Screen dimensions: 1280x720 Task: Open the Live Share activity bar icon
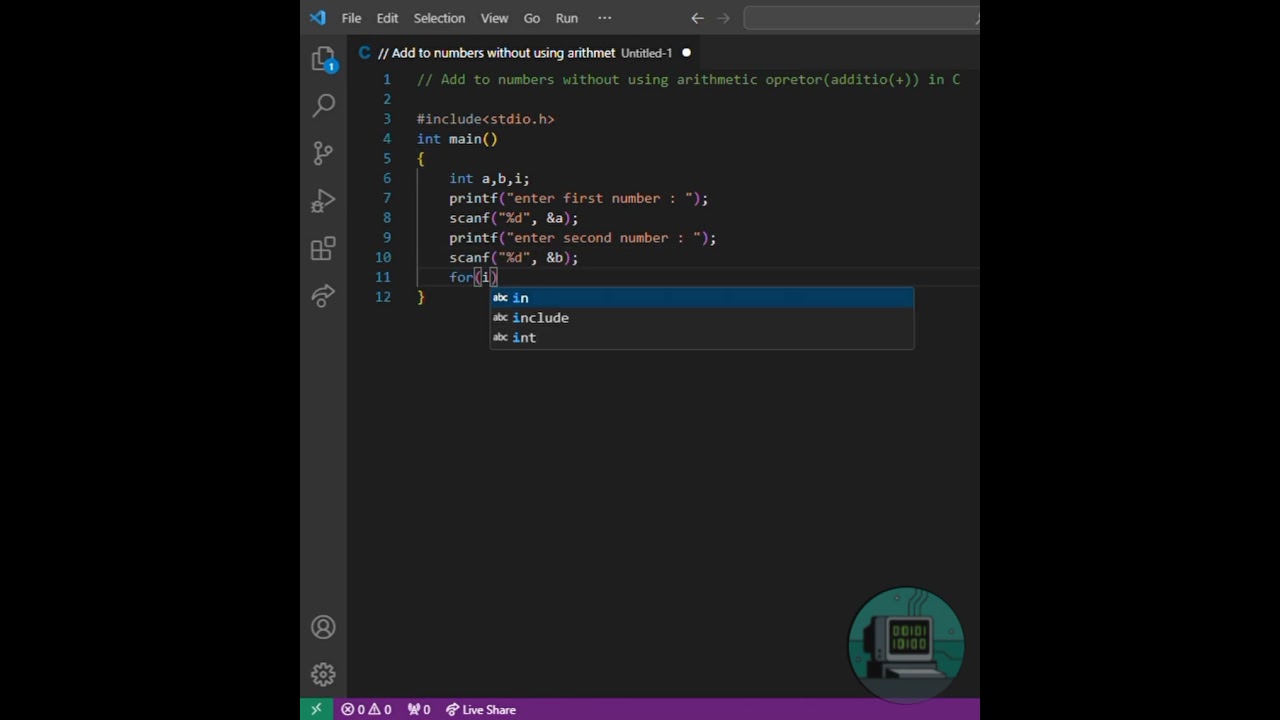click(x=323, y=296)
